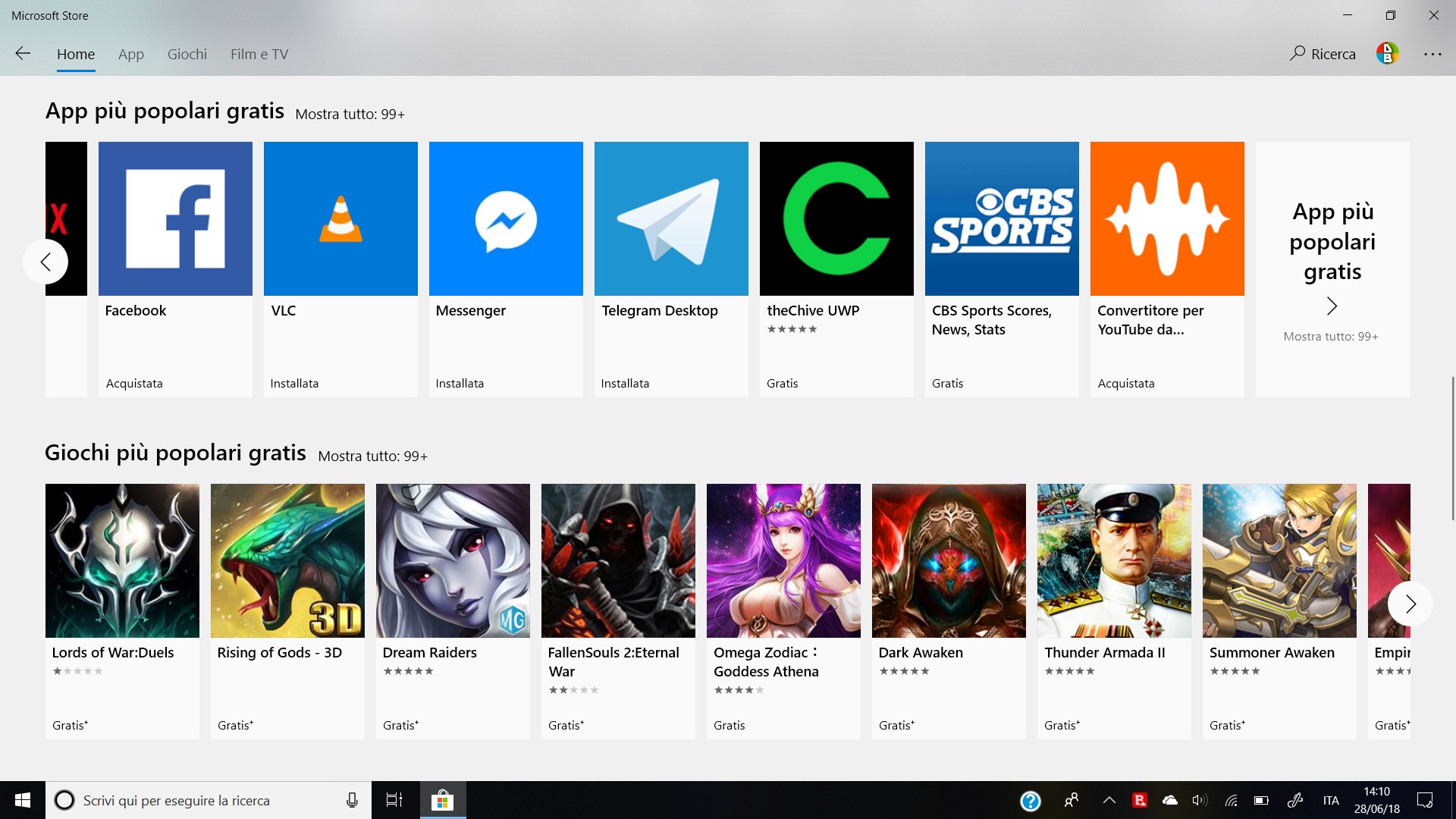Open Summoner Awaken game tile
The height and width of the screenshot is (819, 1456).
(x=1279, y=610)
